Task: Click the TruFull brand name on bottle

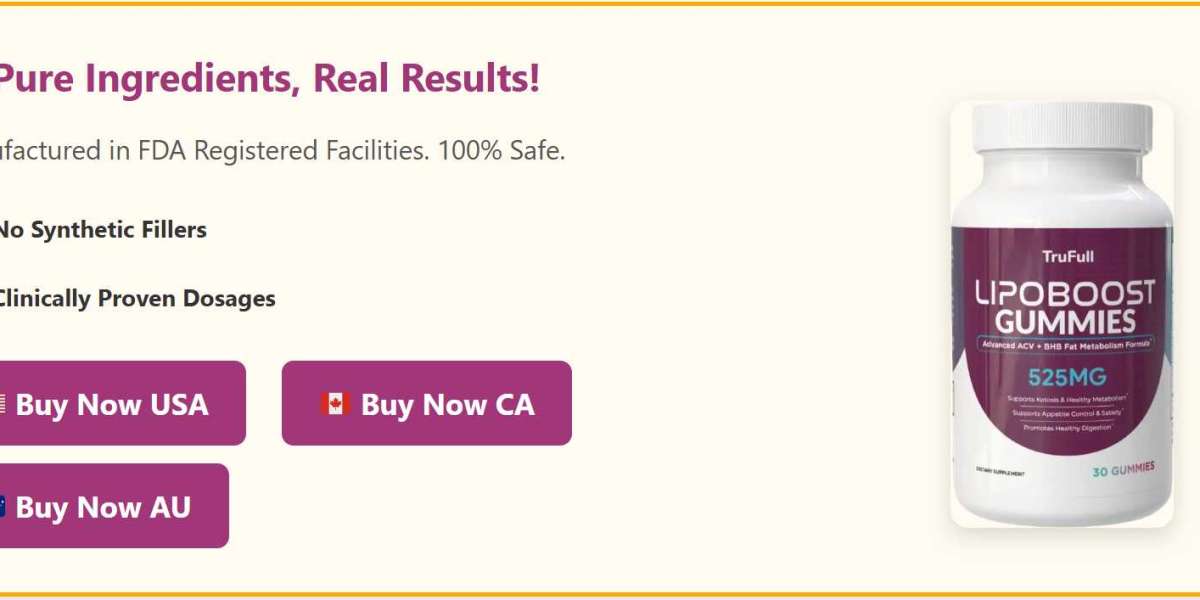Action: [x=1068, y=257]
